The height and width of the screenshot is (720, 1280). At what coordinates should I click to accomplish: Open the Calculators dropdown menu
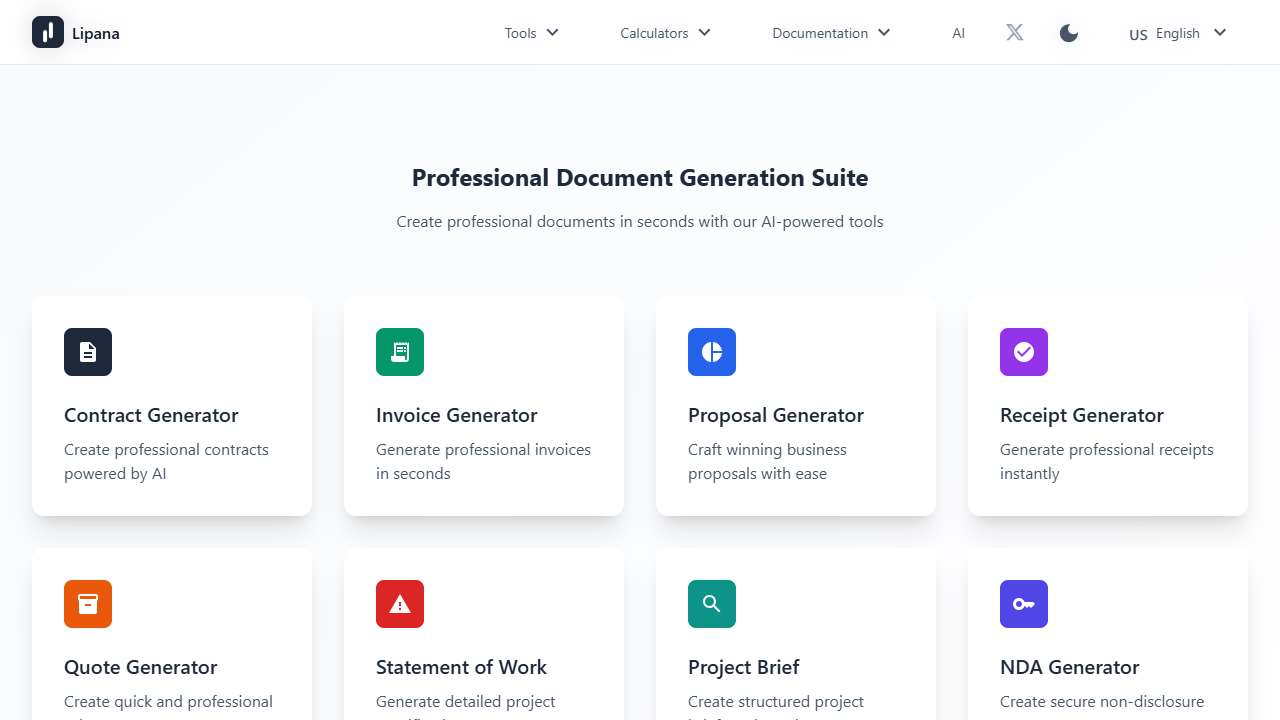tap(665, 33)
